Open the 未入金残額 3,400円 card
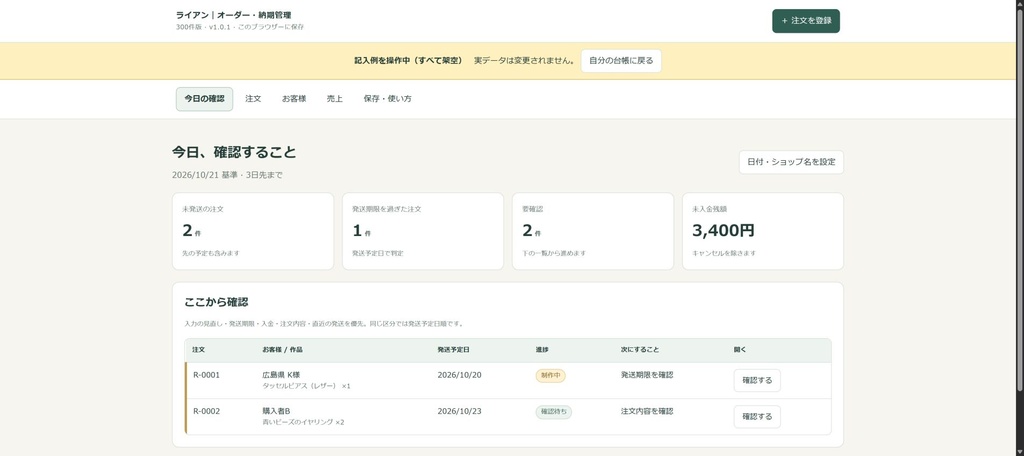Screen dimensions: 1024x456 click(763, 231)
